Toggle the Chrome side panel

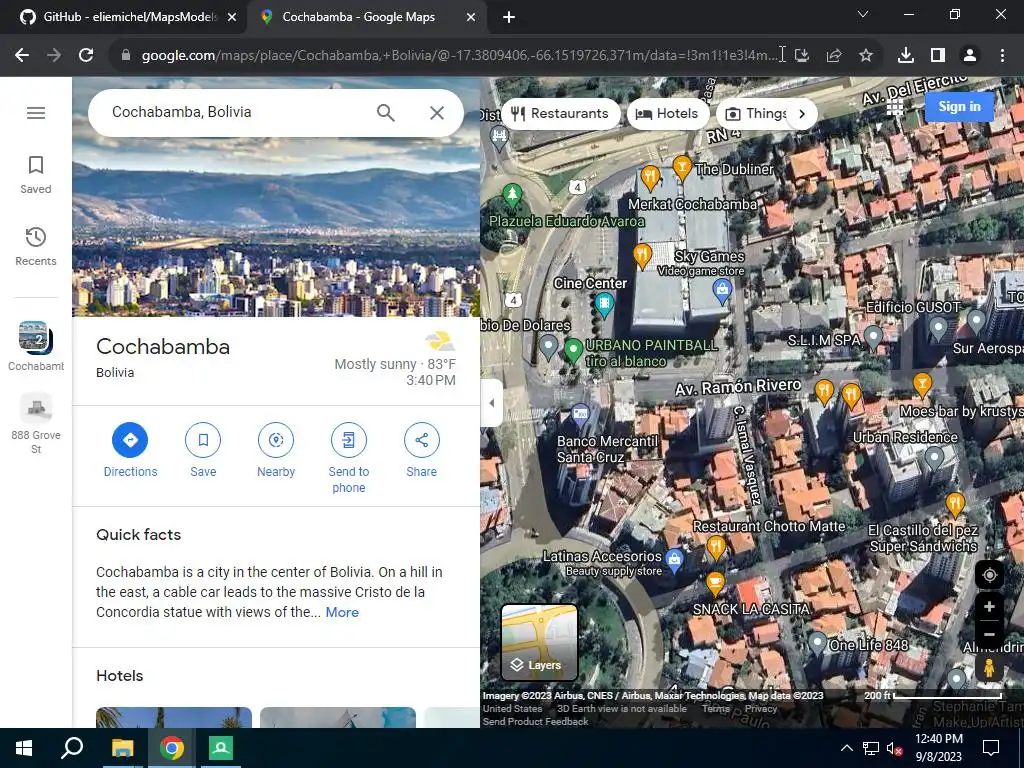tap(938, 56)
